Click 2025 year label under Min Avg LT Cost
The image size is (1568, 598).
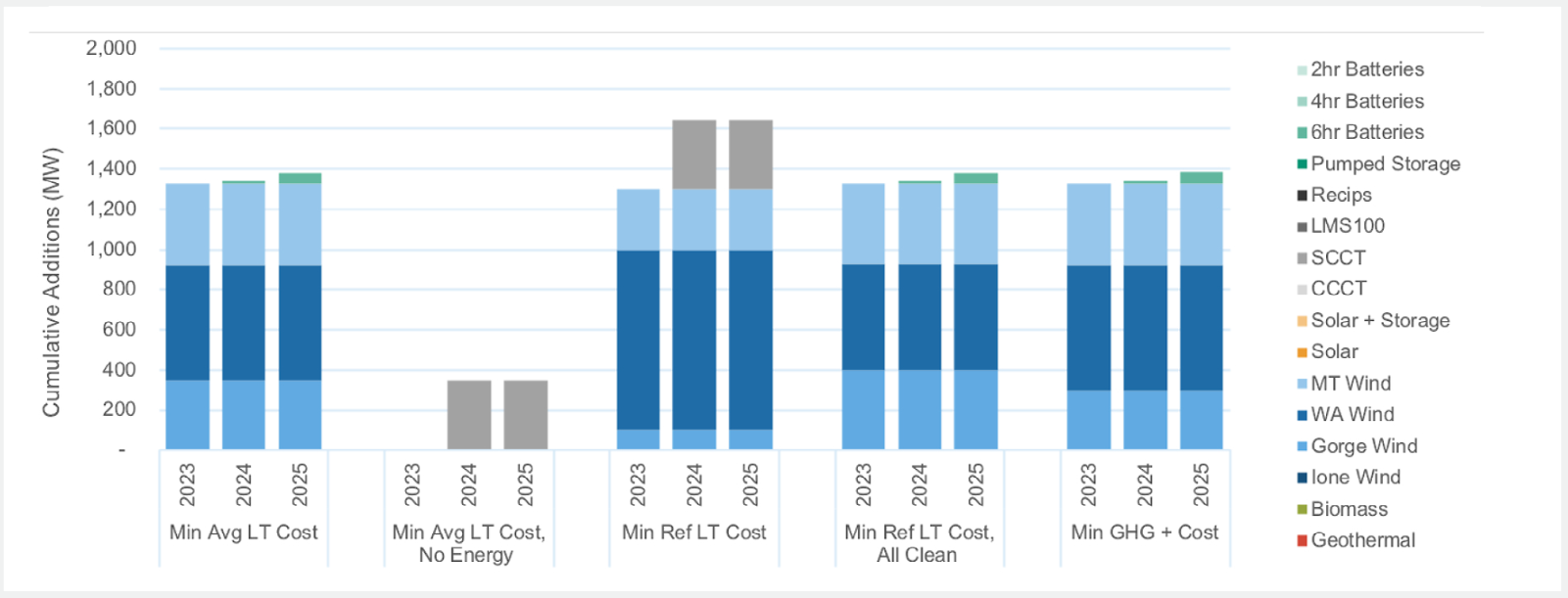coord(300,484)
